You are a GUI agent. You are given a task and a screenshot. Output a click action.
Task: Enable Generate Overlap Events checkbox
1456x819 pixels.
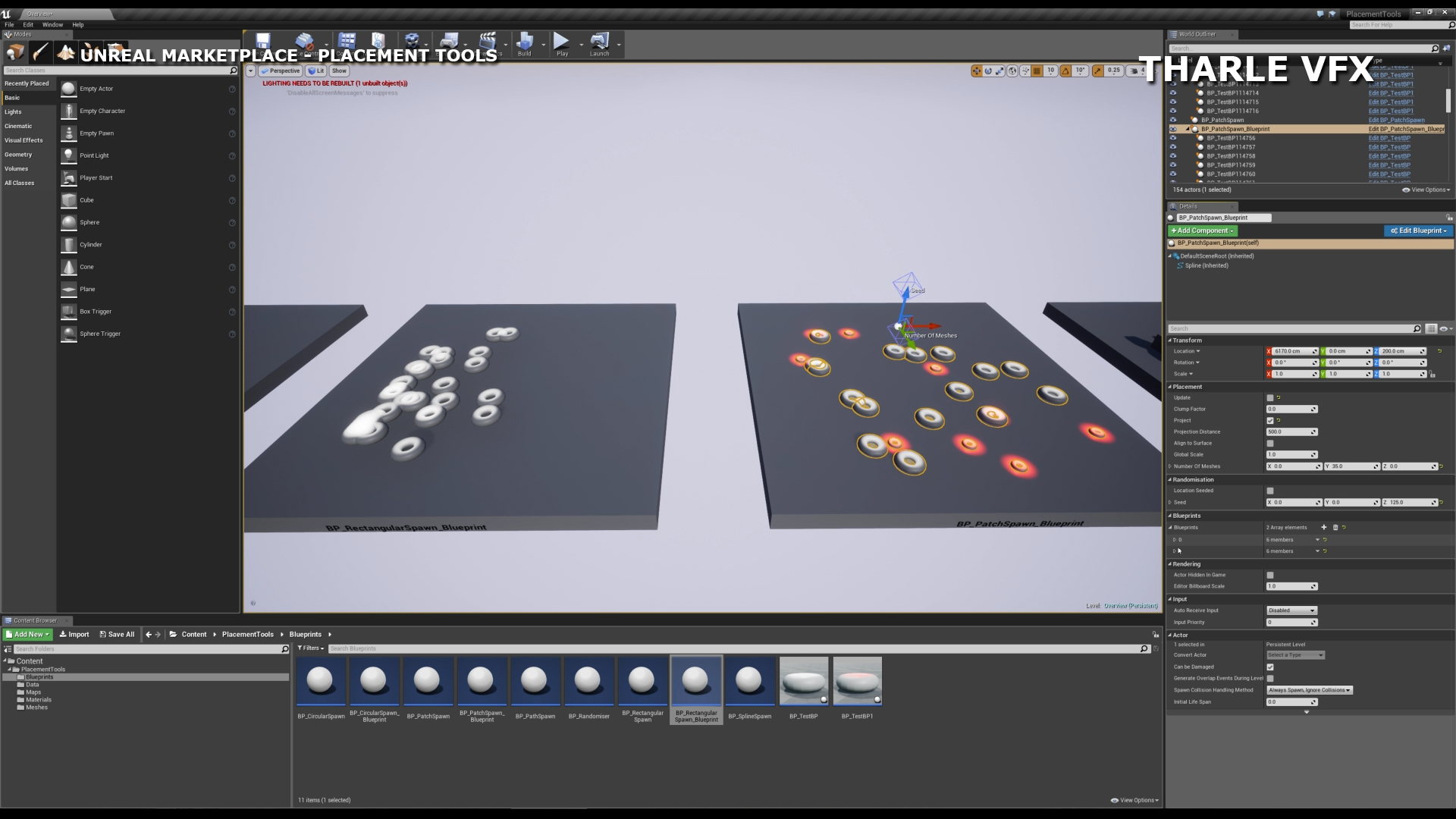[1270, 679]
